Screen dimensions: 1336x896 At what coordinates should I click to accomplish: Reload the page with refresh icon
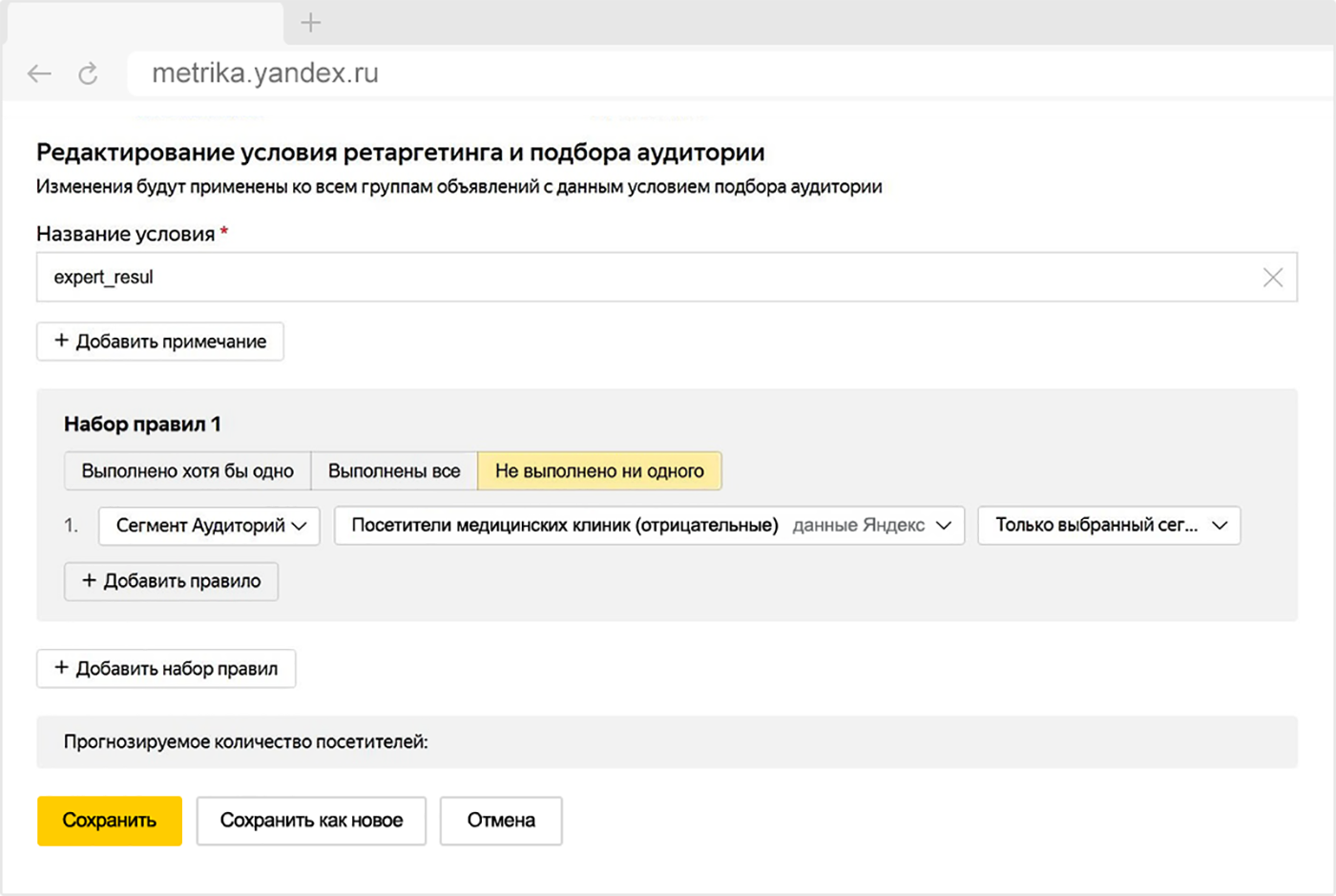[x=88, y=73]
